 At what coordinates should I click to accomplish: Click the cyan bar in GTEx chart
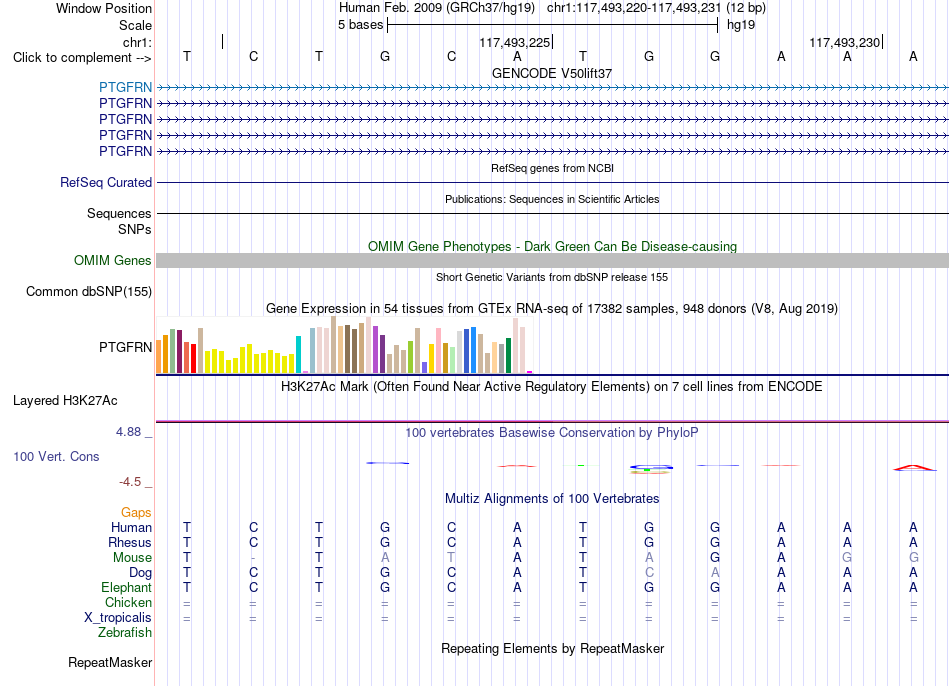[x=298, y=355]
